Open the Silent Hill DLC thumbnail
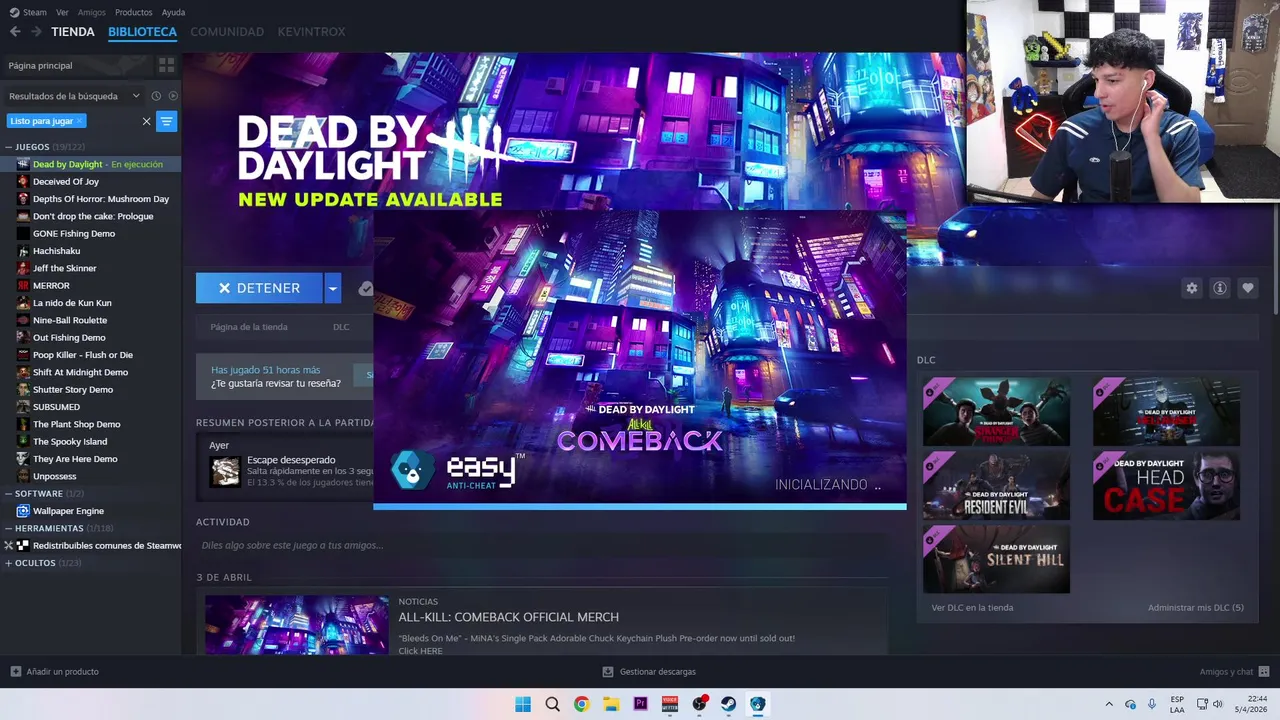 tap(996, 559)
